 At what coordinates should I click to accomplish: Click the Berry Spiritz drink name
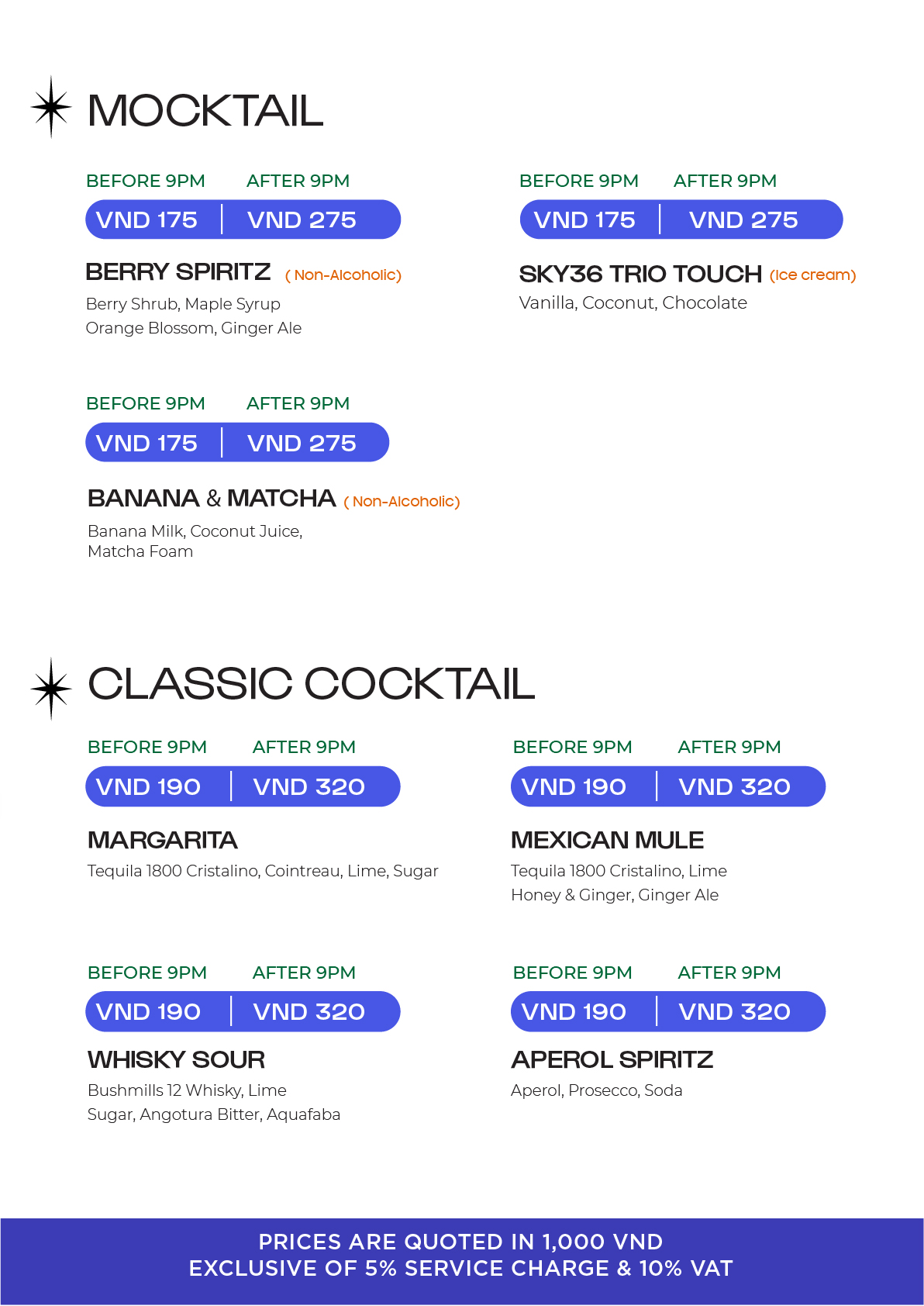(x=178, y=272)
